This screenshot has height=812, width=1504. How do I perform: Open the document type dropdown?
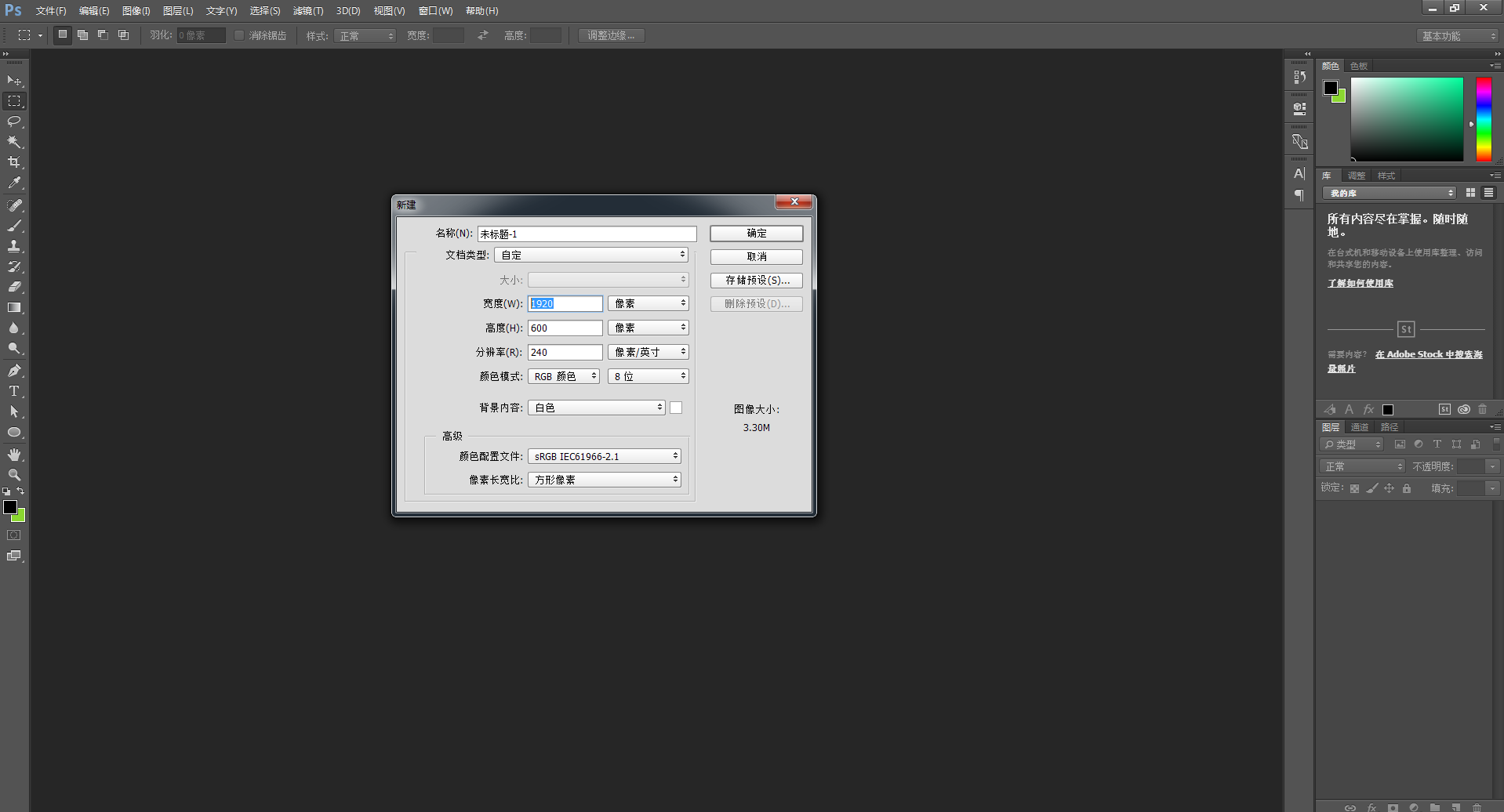[591, 255]
